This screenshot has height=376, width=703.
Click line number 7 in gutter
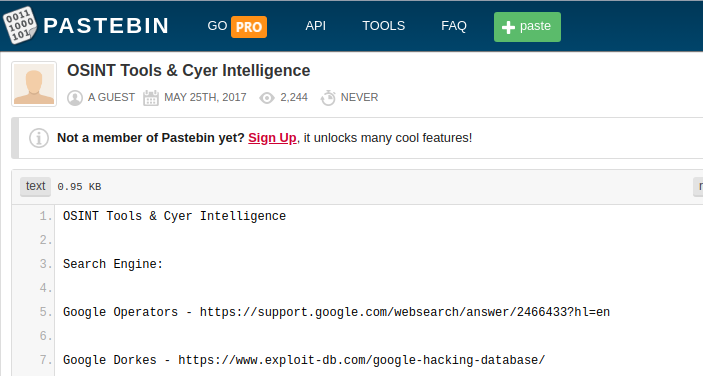(x=45, y=360)
